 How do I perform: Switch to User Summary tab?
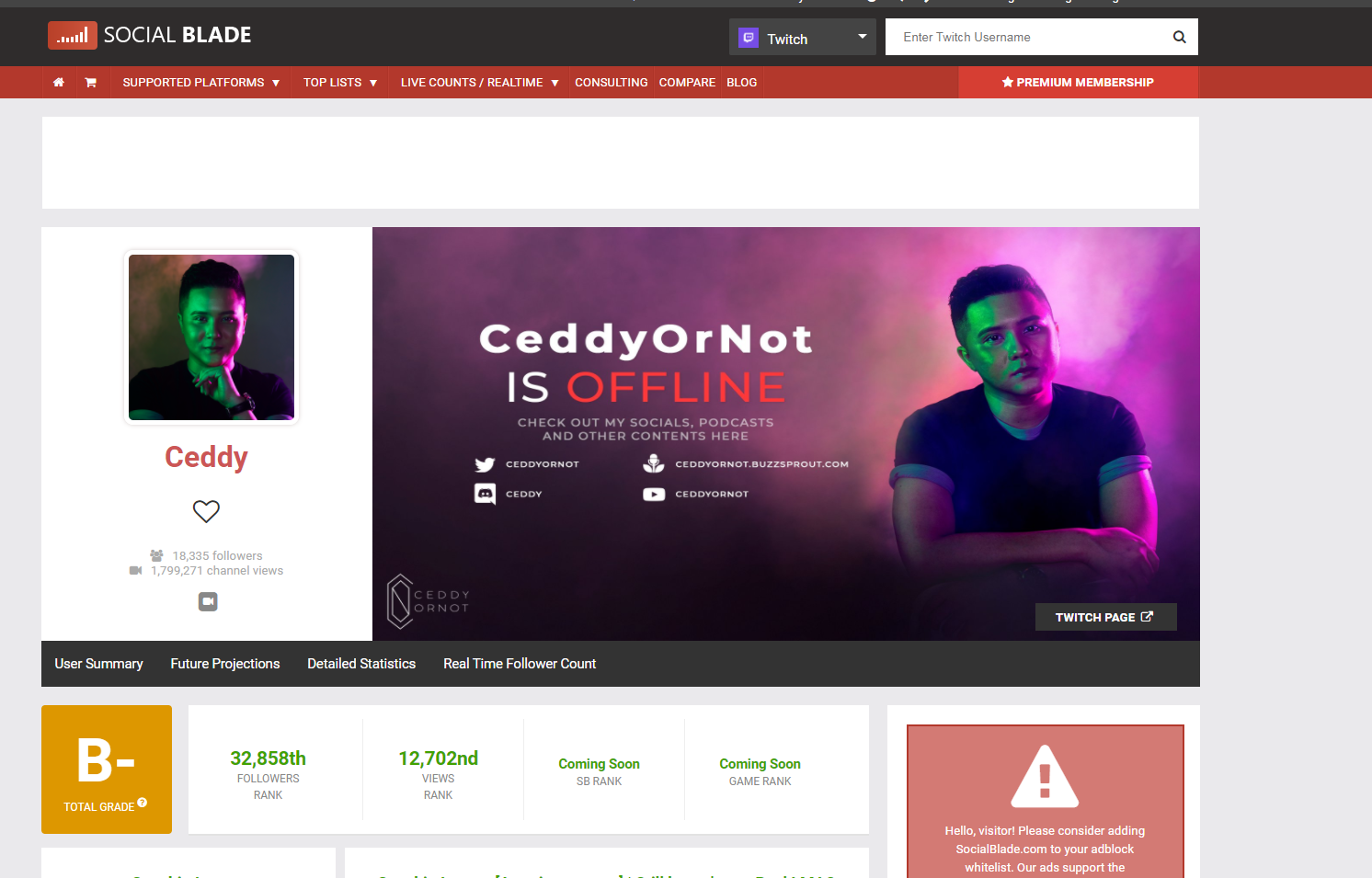(x=99, y=664)
